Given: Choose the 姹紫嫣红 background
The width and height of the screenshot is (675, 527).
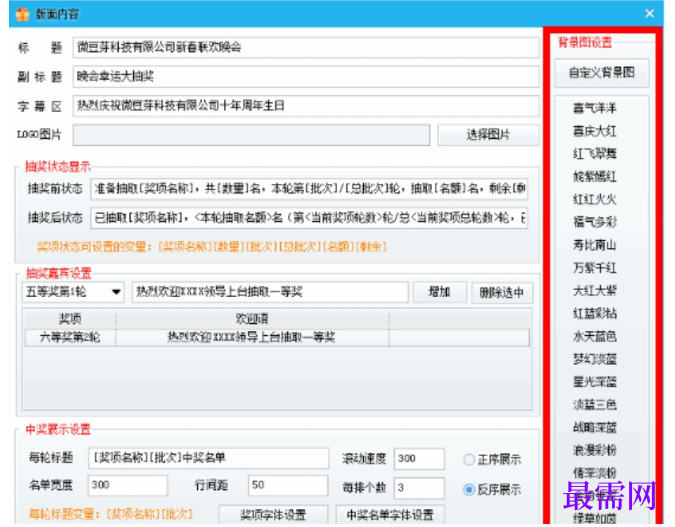Looking at the screenshot, I should coord(595,177).
